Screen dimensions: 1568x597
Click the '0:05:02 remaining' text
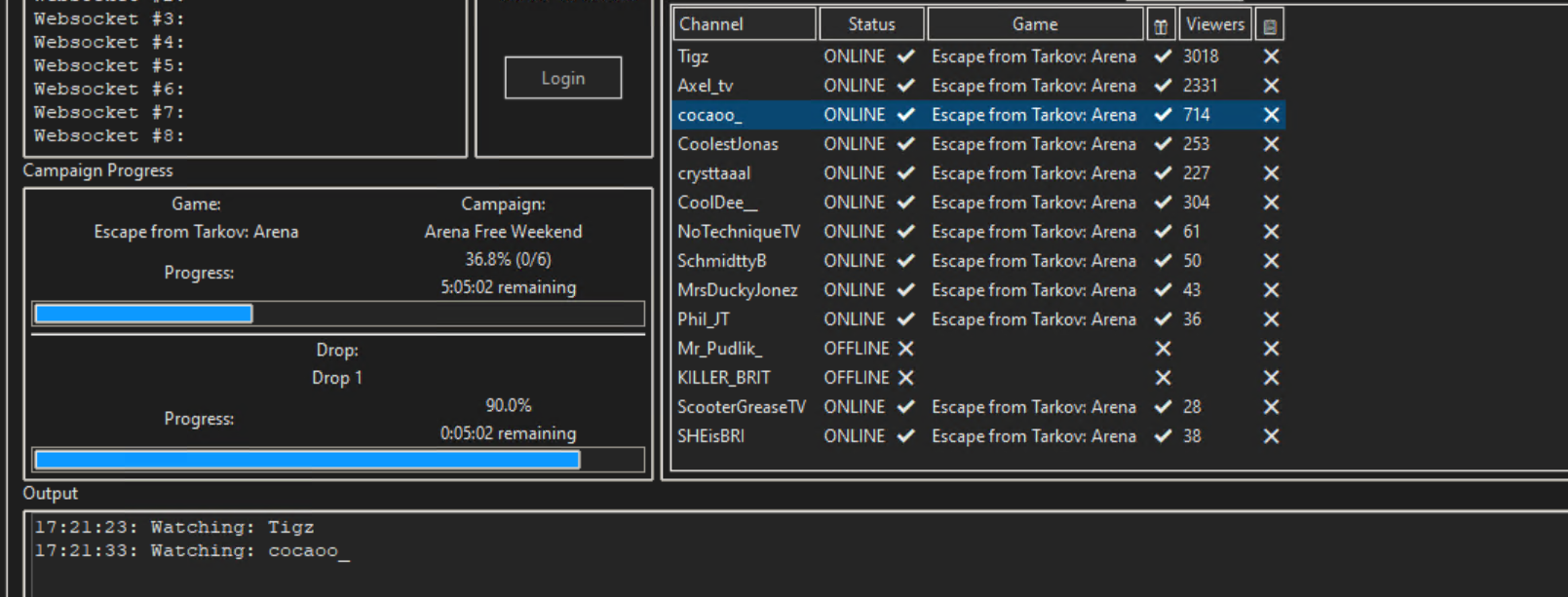pyautogui.click(x=508, y=433)
